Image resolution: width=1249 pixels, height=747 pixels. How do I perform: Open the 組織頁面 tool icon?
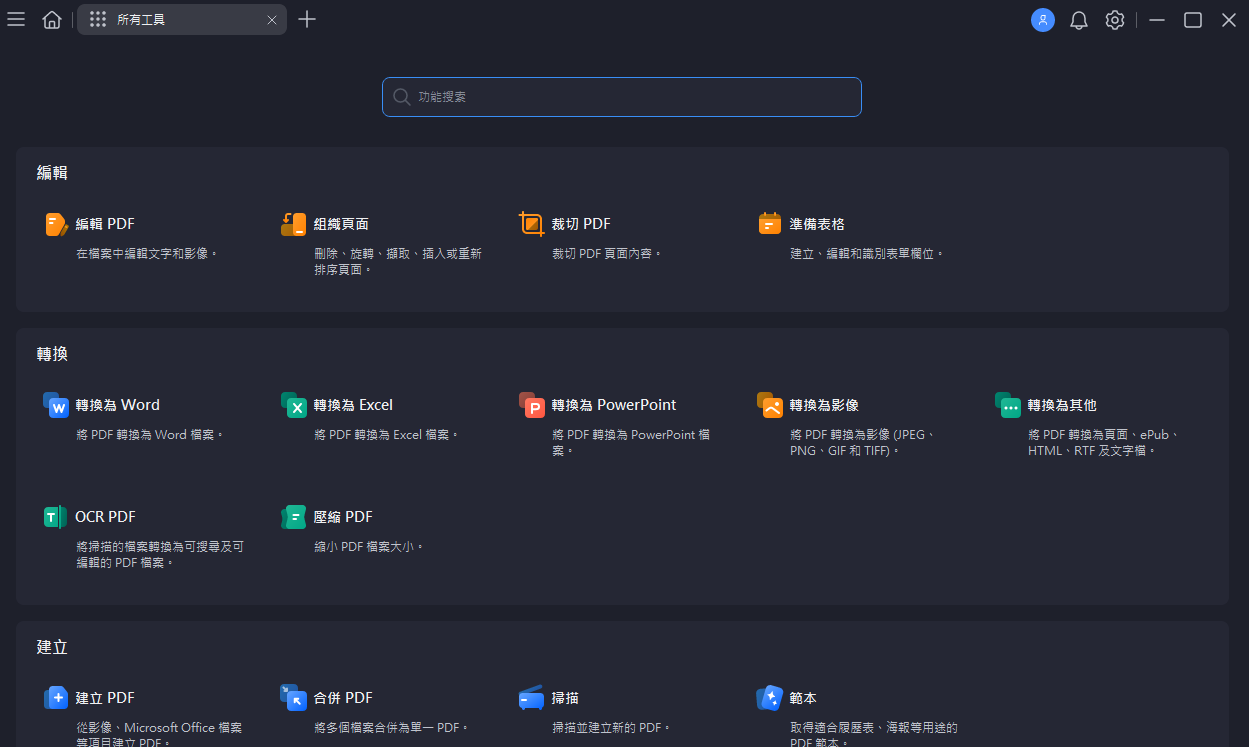point(293,224)
